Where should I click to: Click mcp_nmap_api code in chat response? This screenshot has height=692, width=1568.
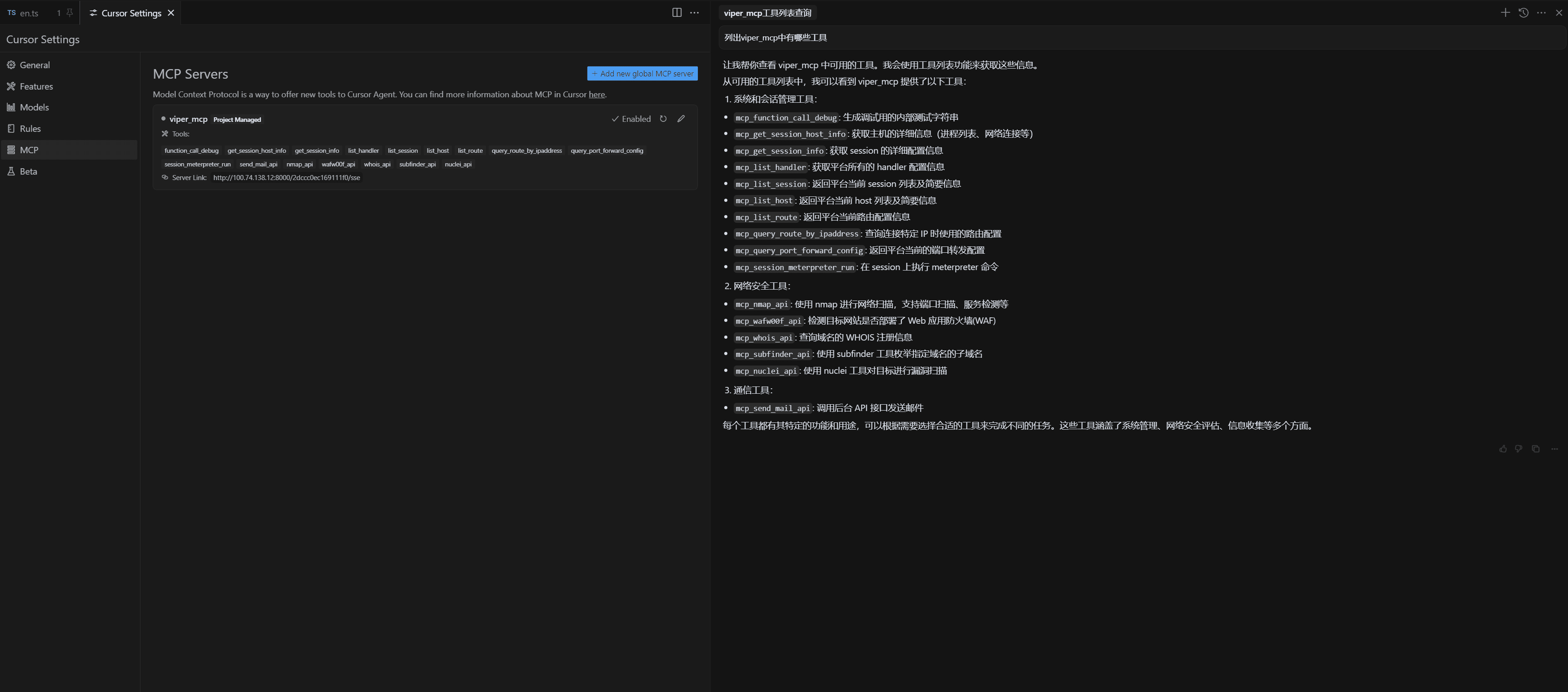click(x=761, y=304)
